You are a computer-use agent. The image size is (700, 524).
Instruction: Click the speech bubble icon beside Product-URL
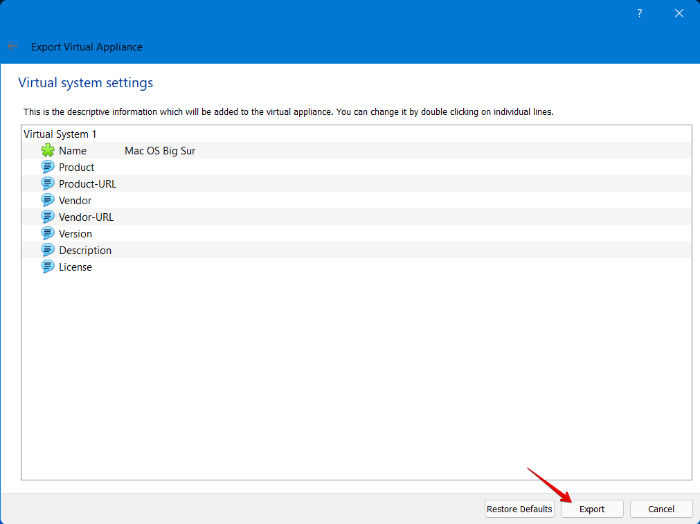48,183
